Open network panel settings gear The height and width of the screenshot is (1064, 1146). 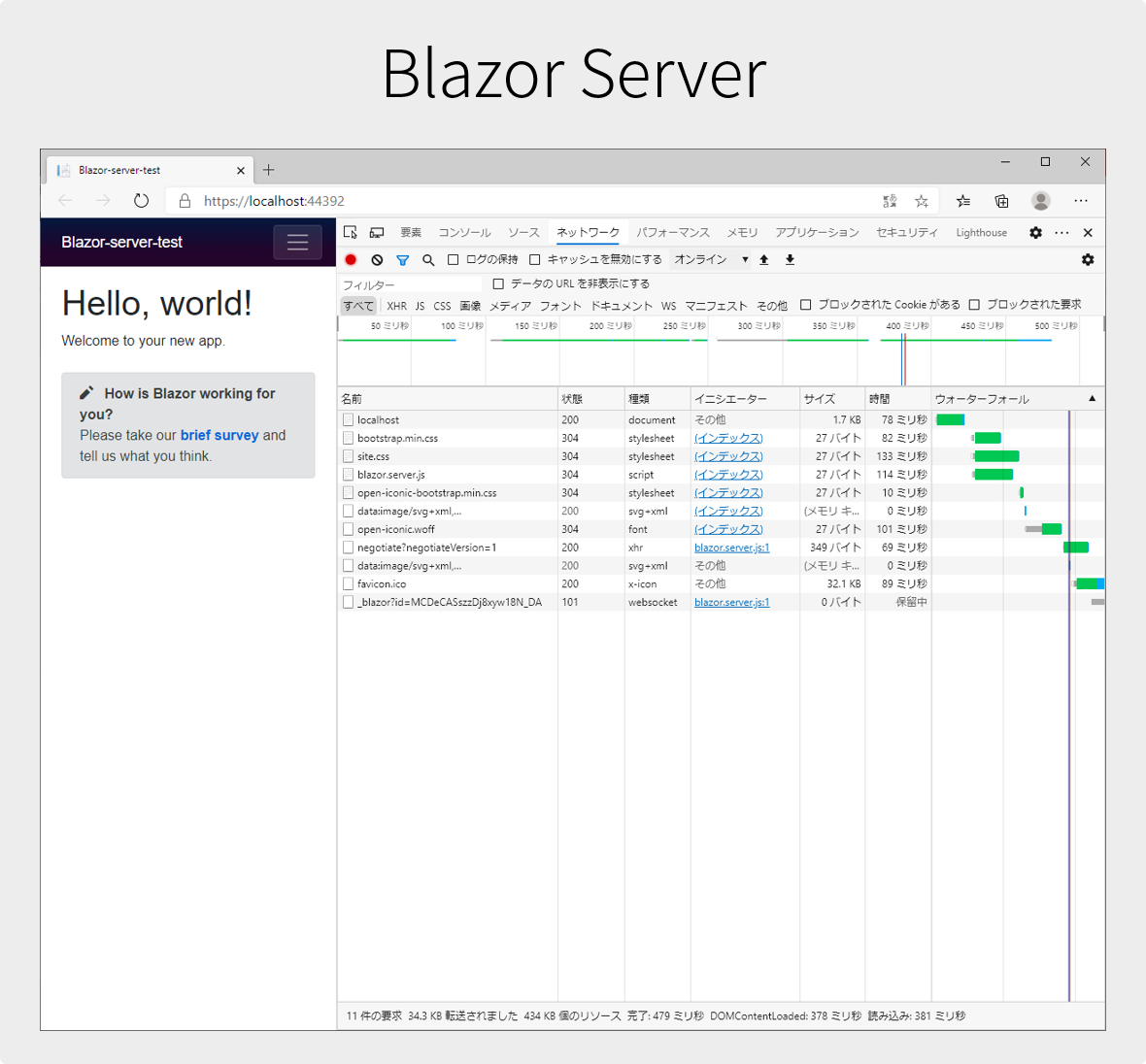click(1088, 259)
